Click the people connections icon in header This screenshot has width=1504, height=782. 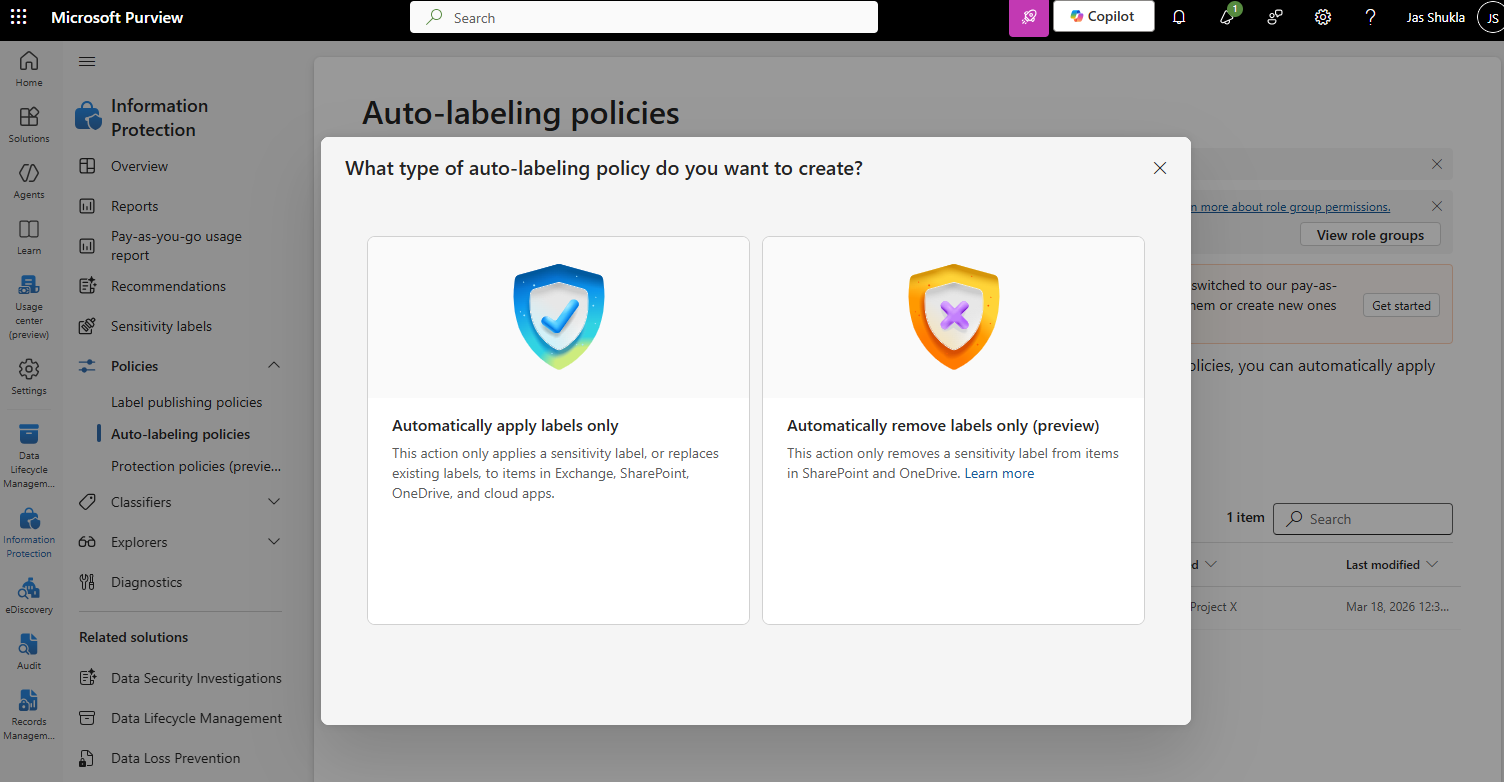click(x=1275, y=17)
